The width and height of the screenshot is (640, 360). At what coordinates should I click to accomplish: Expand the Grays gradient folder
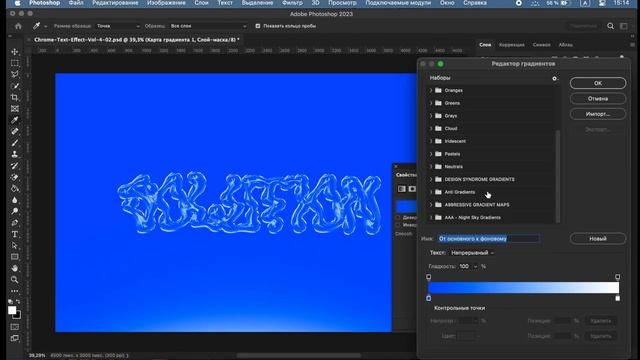[x=431, y=116]
